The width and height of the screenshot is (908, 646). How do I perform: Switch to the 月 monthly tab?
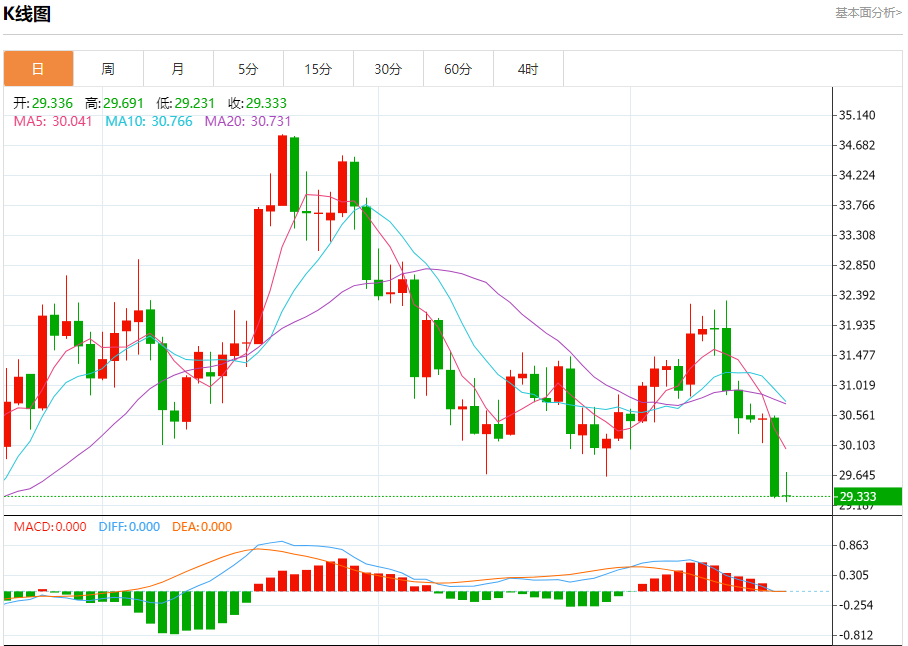178,69
